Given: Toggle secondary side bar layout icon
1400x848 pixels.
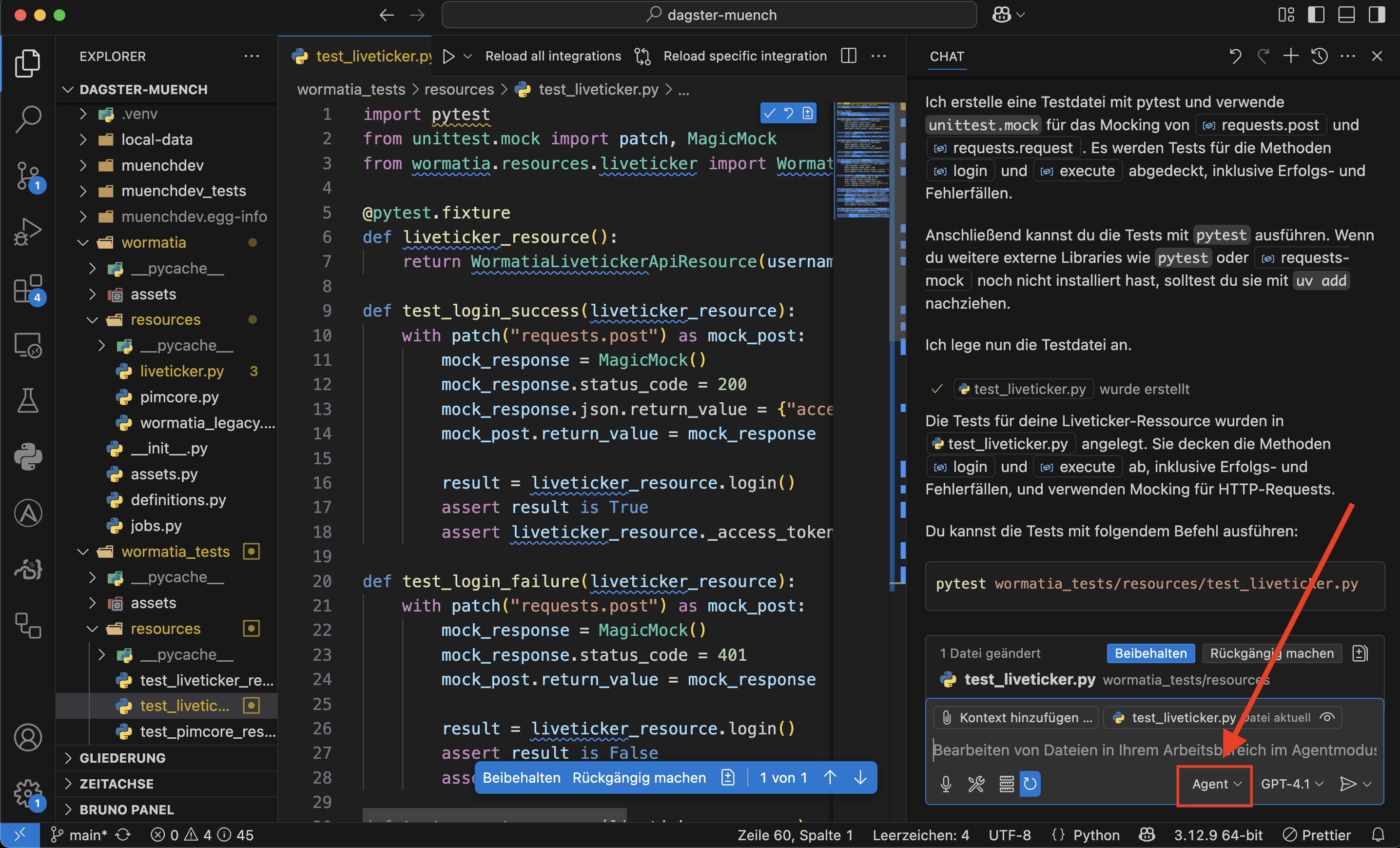Looking at the screenshot, I should (1377, 15).
